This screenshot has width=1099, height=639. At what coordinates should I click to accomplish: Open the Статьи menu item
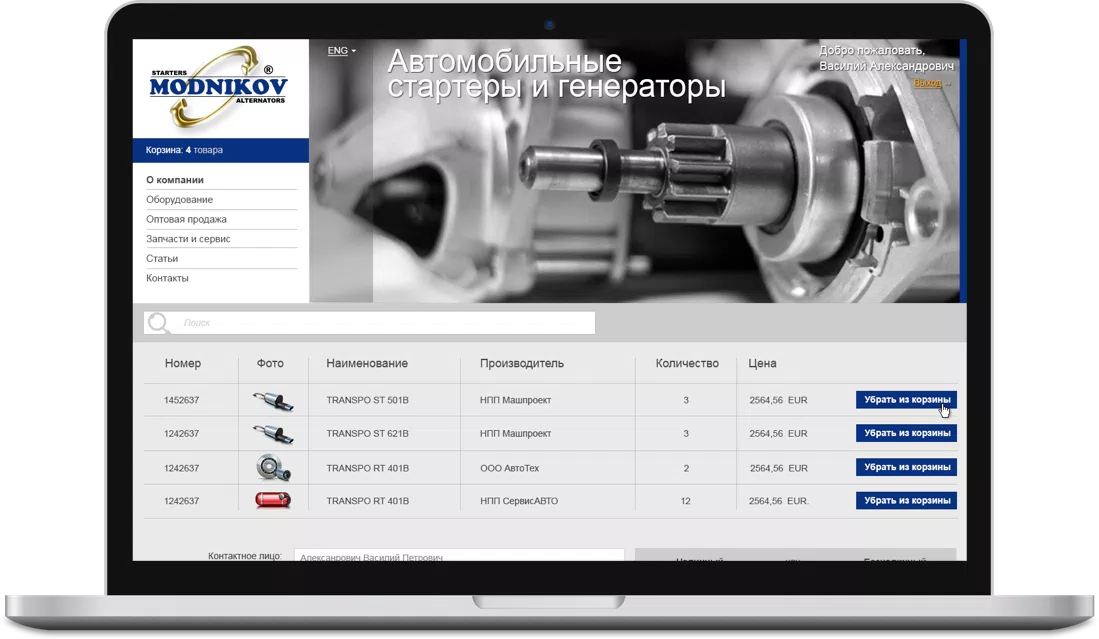tap(162, 258)
